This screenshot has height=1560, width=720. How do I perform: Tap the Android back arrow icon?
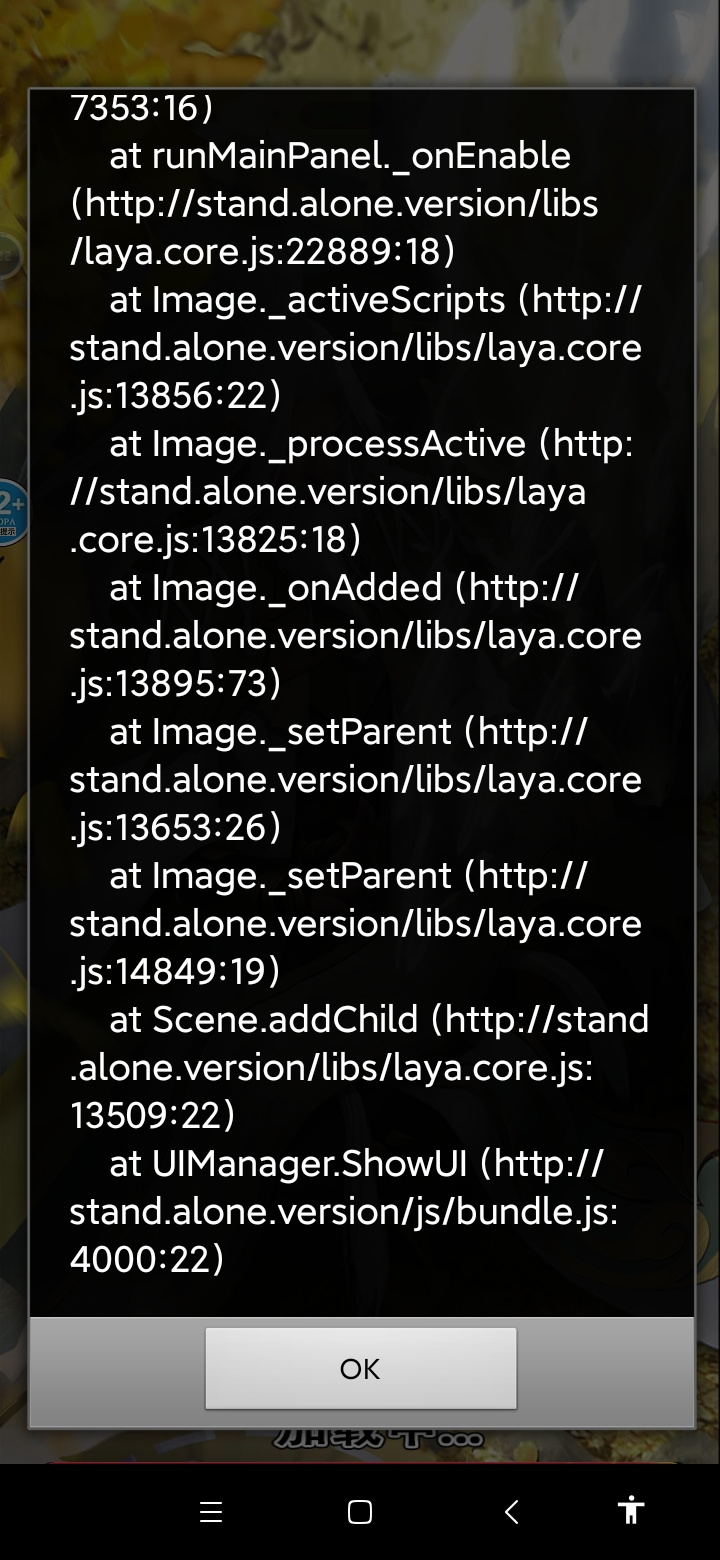(x=511, y=1511)
